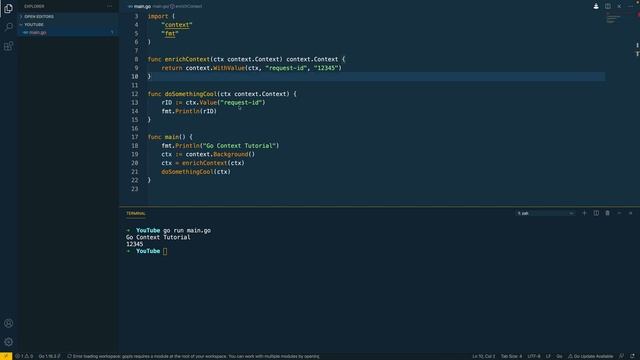Screen dimensions: 640x360
Task: Open the terminal shell selector dropdown
Action: point(545,213)
